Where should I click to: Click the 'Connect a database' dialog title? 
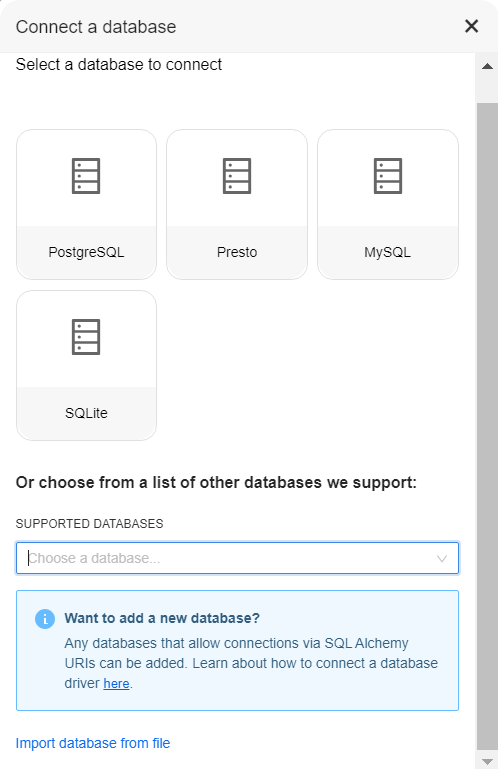pos(96,26)
